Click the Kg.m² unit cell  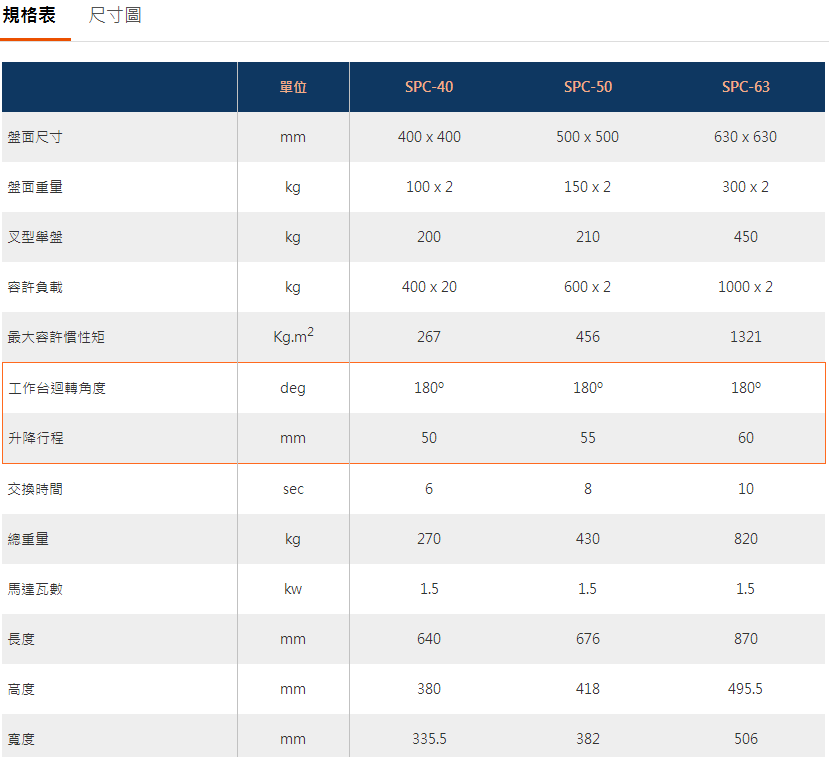pyautogui.click(x=293, y=337)
